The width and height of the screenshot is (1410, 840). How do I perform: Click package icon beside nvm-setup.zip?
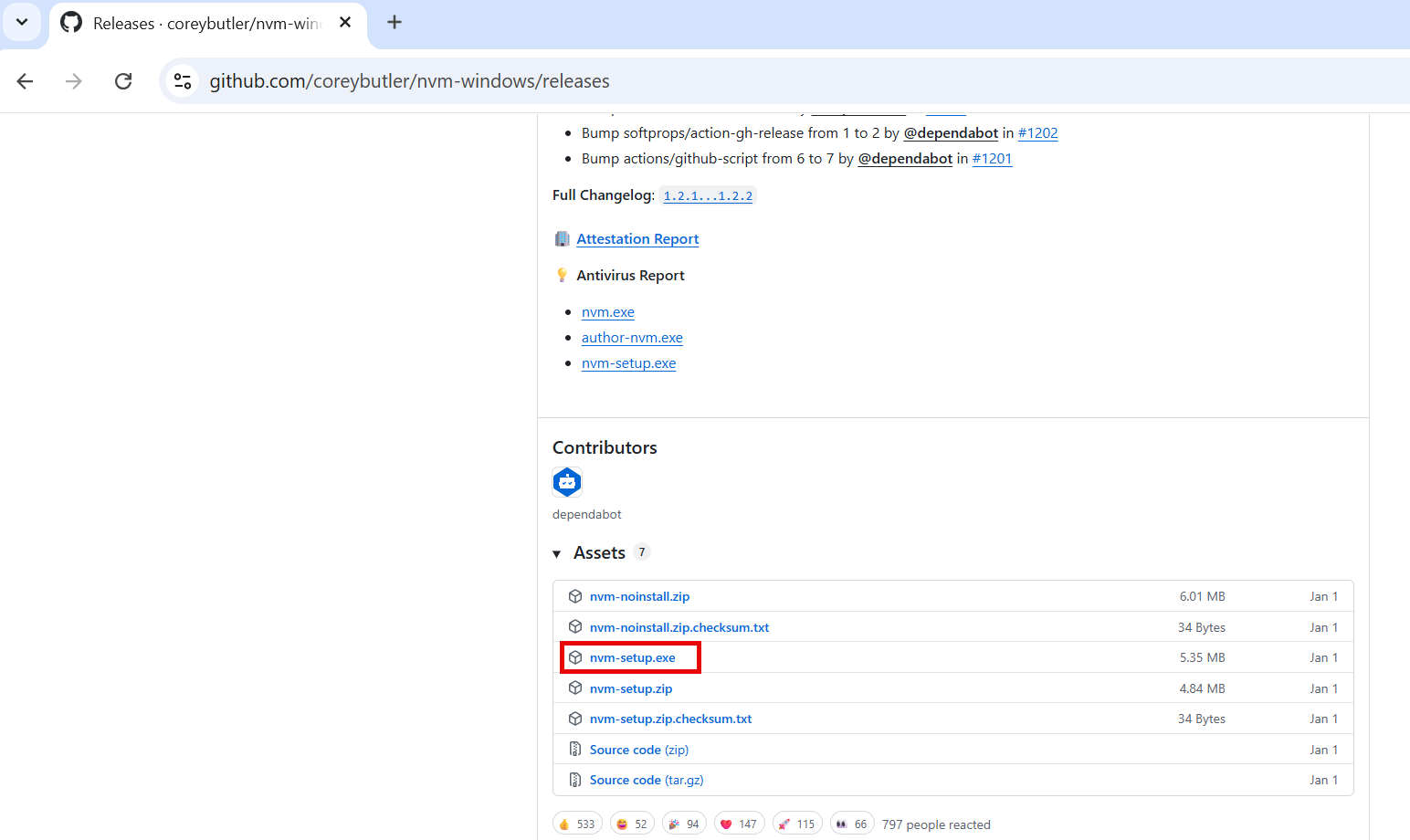575,688
